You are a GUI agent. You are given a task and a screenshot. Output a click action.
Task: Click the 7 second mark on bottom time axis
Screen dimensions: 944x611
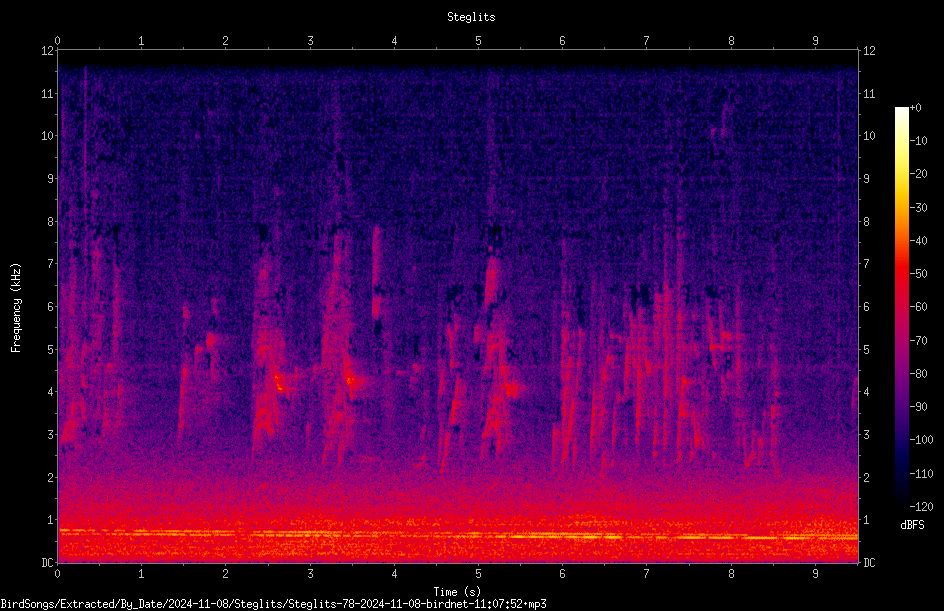(x=647, y=574)
